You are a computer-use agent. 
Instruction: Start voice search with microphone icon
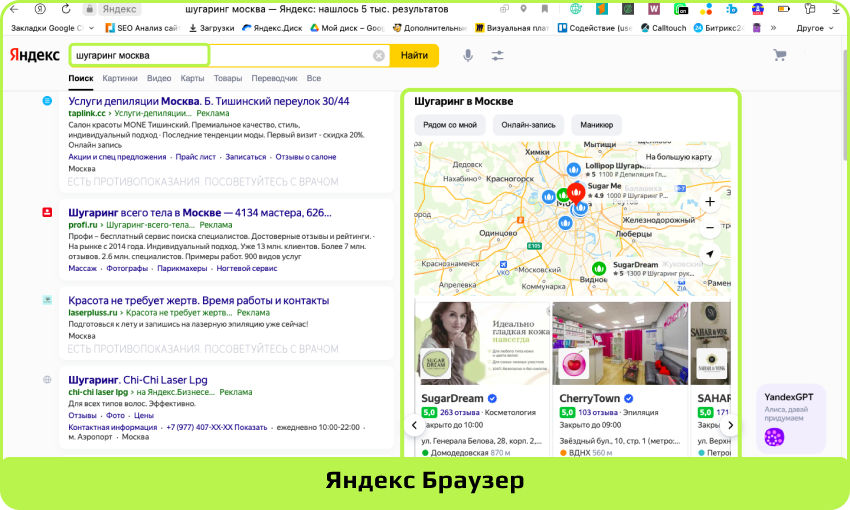point(468,55)
